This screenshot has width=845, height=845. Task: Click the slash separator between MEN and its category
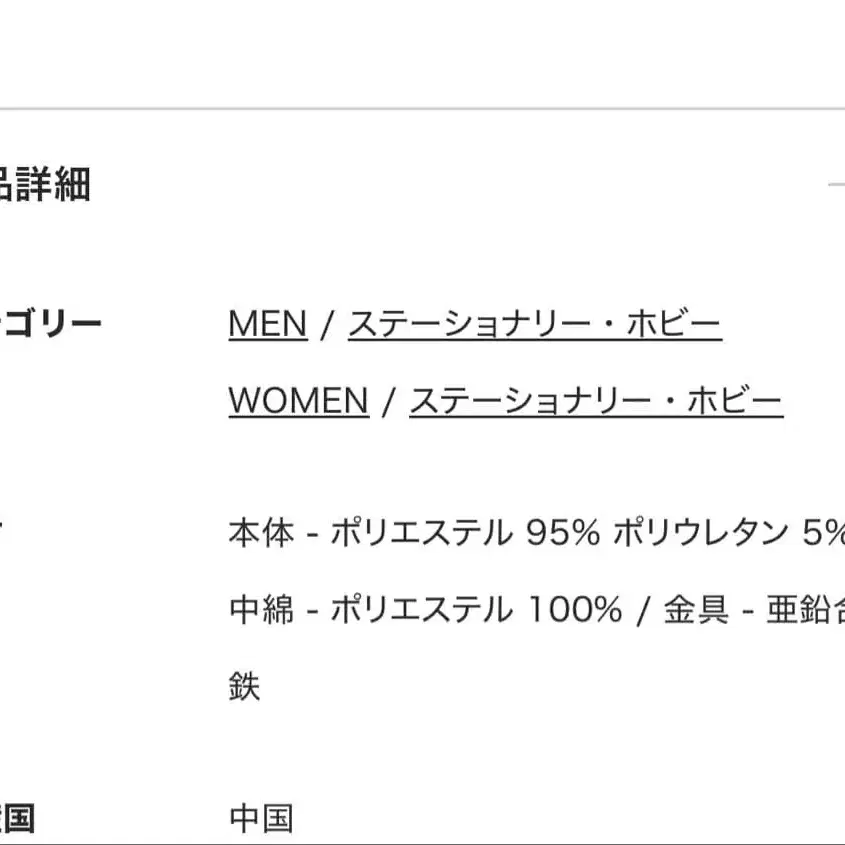tap(325, 322)
